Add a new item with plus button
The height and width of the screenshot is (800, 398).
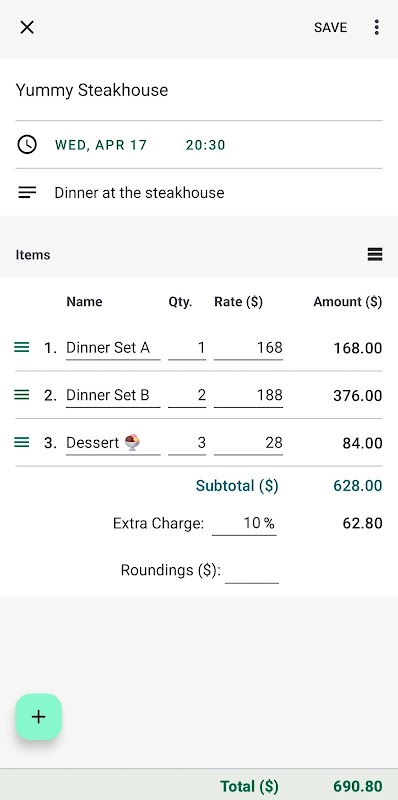pyautogui.click(x=38, y=717)
